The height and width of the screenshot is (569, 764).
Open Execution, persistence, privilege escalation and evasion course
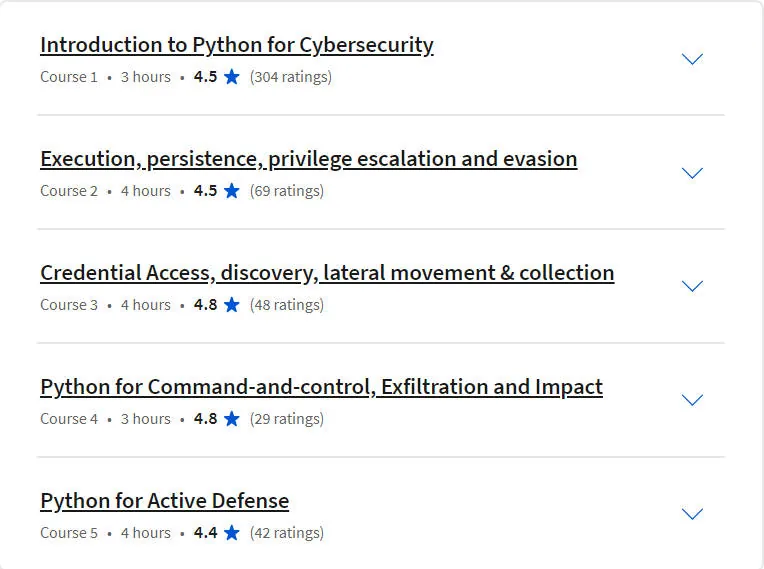point(309,159)
